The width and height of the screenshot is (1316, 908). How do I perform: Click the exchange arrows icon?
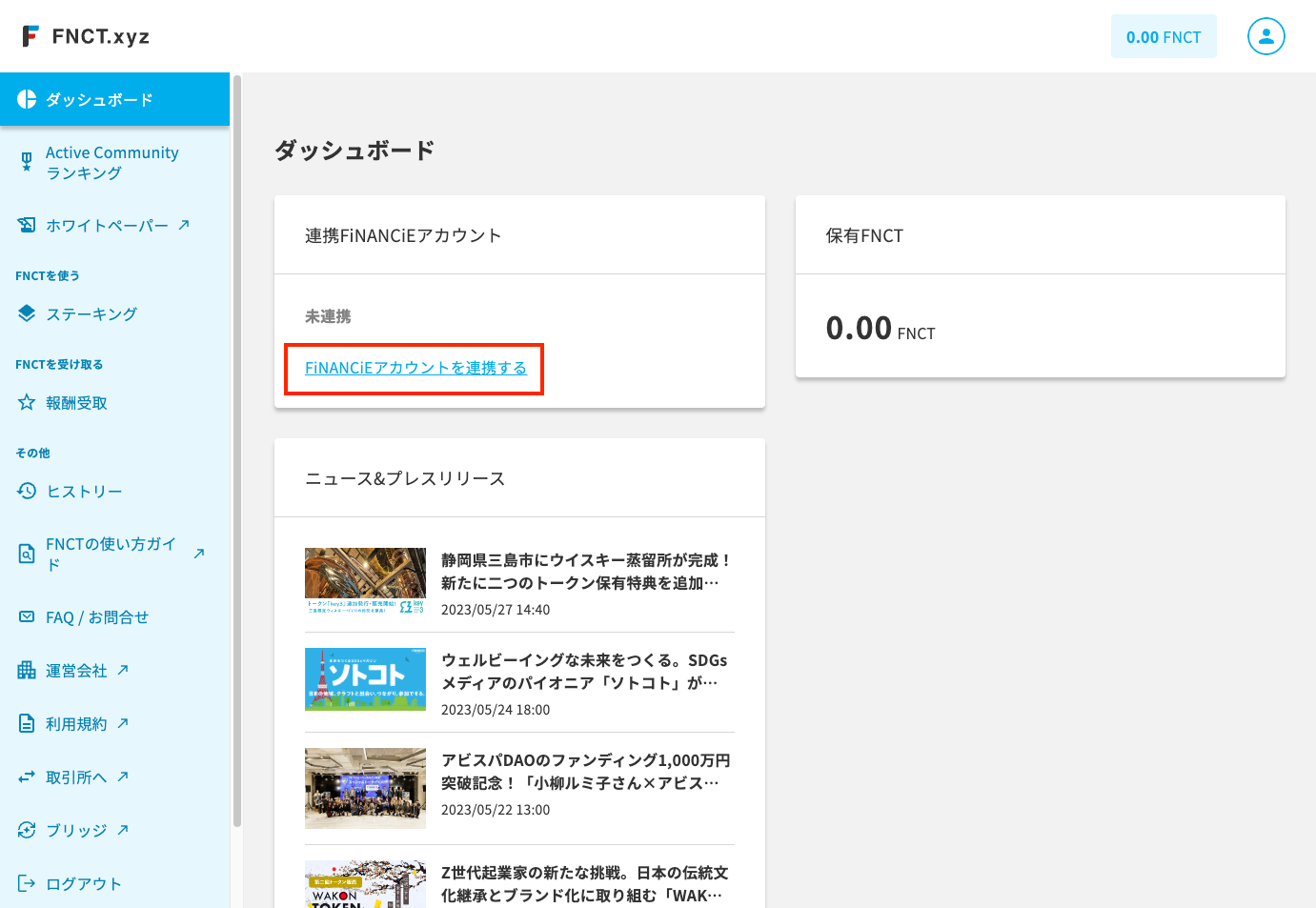pos(27,777)
